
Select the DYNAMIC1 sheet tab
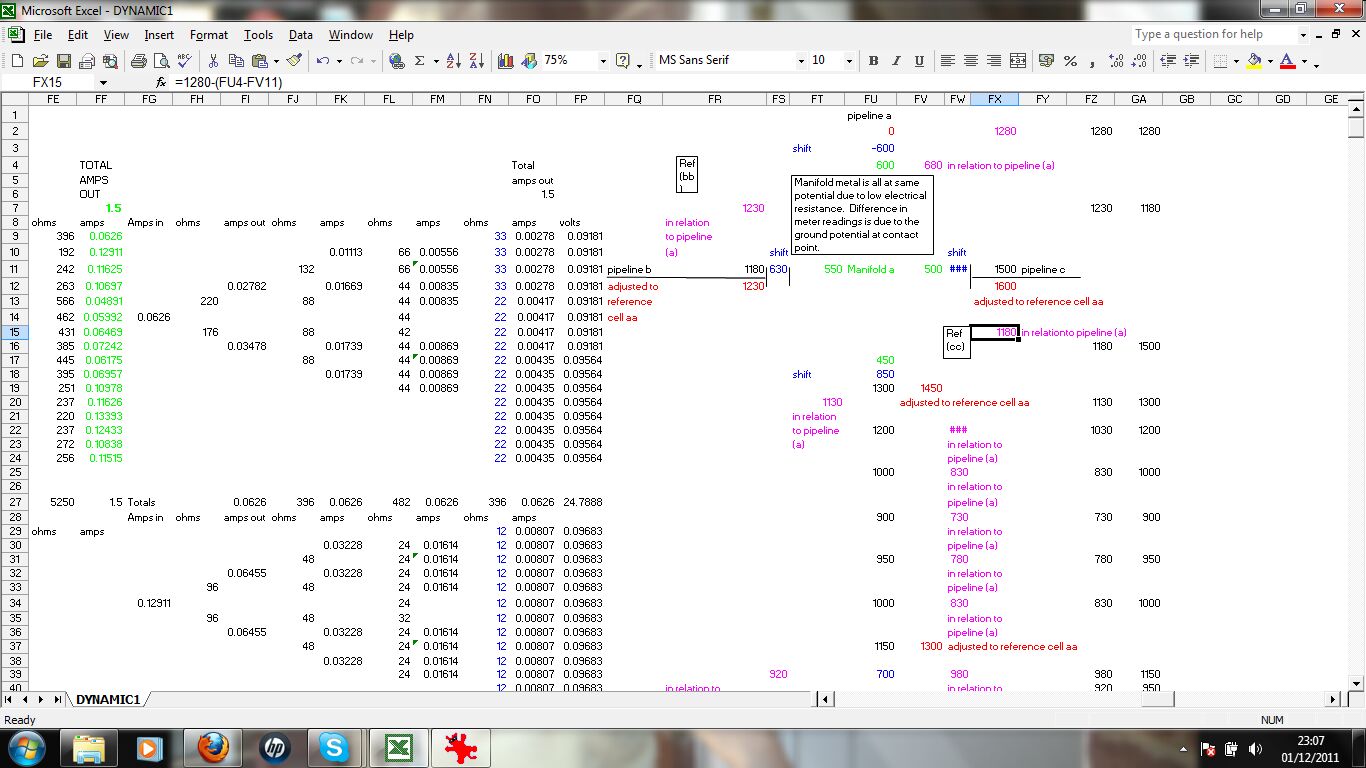coord(108,699)
